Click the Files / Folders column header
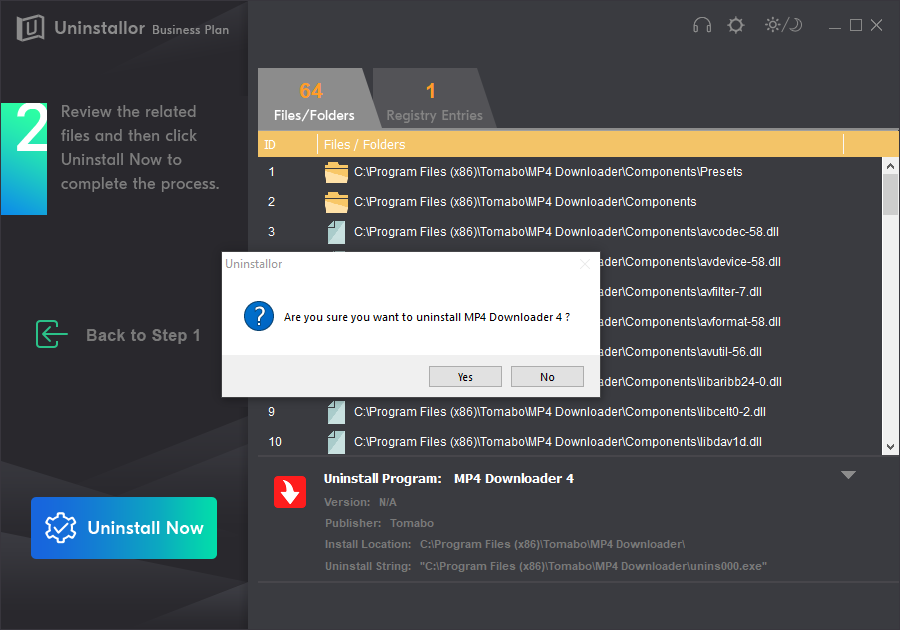The image size is (900, 630). pos(364,145)
